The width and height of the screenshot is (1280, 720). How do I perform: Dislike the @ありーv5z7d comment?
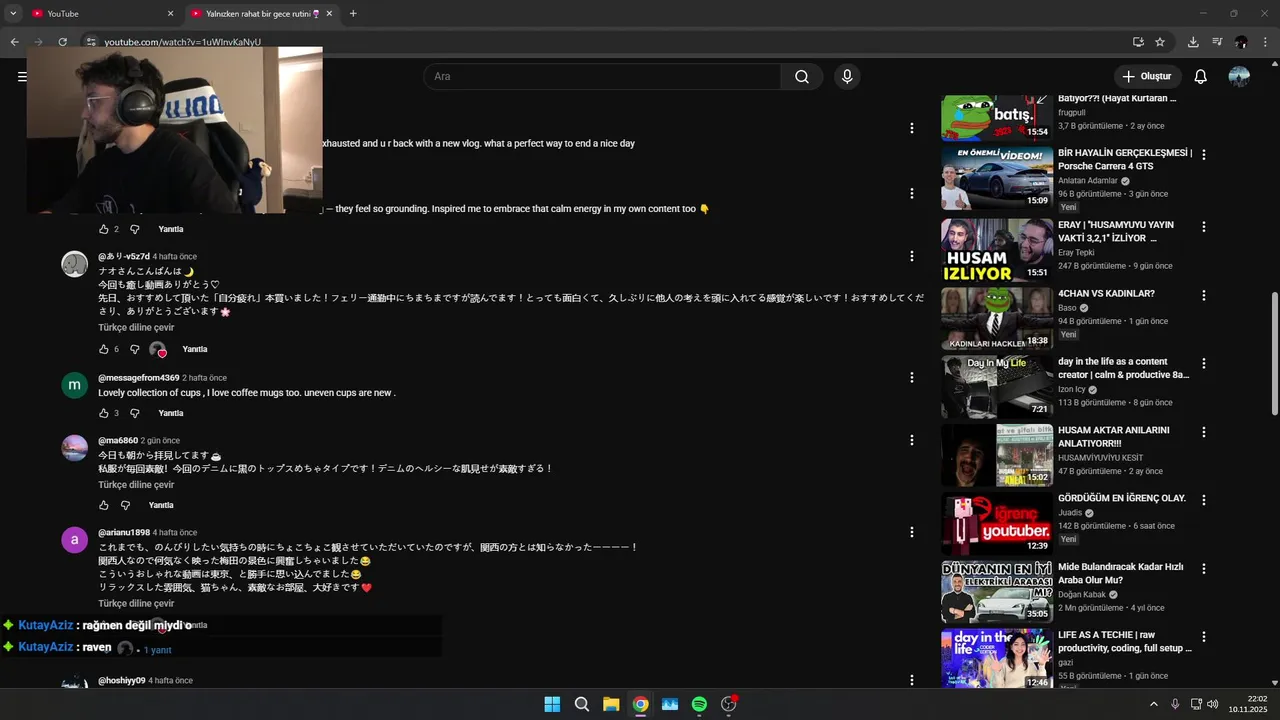[135, 349]
